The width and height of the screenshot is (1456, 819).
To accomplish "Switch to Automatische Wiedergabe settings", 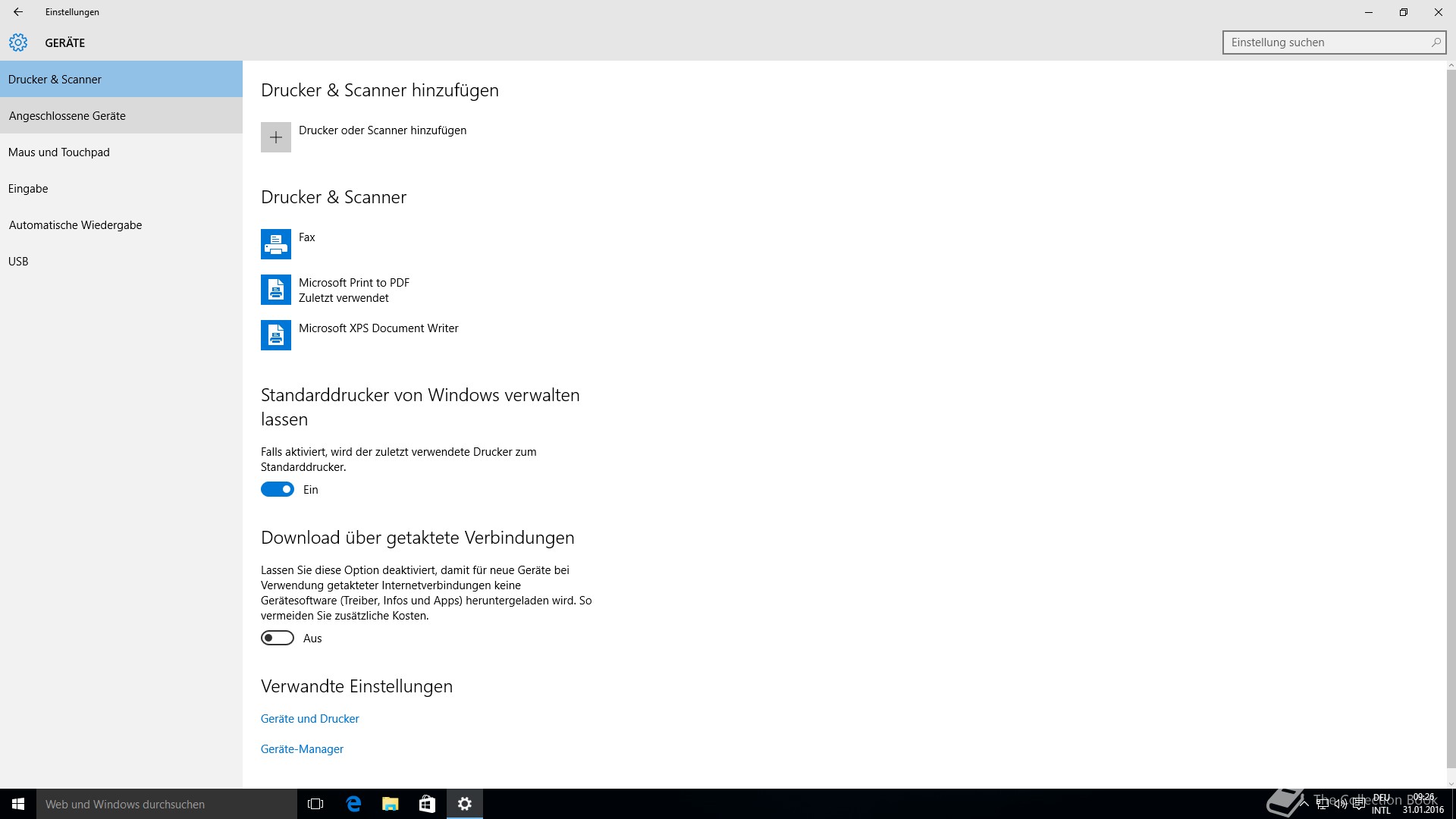I will (121, 224).
